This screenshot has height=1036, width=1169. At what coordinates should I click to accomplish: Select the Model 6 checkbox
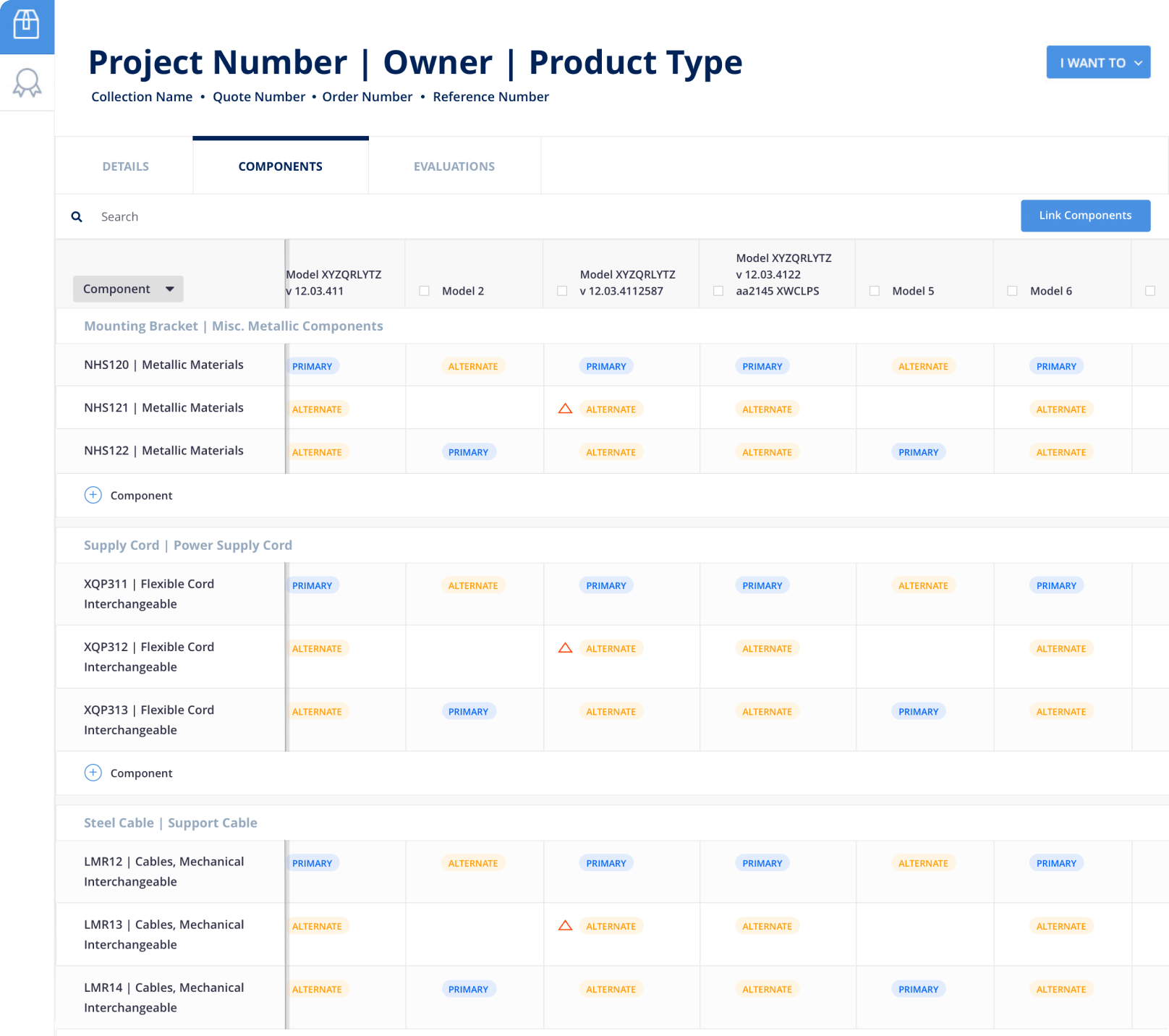pos(1013,291)
